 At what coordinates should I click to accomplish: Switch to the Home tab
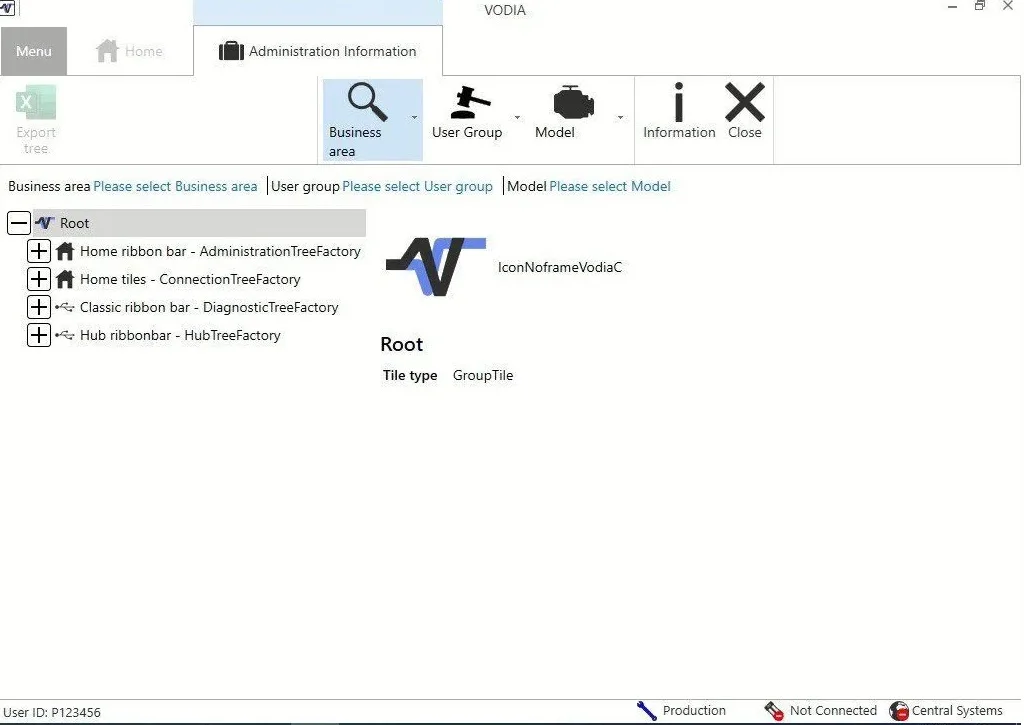coord(129,51)
